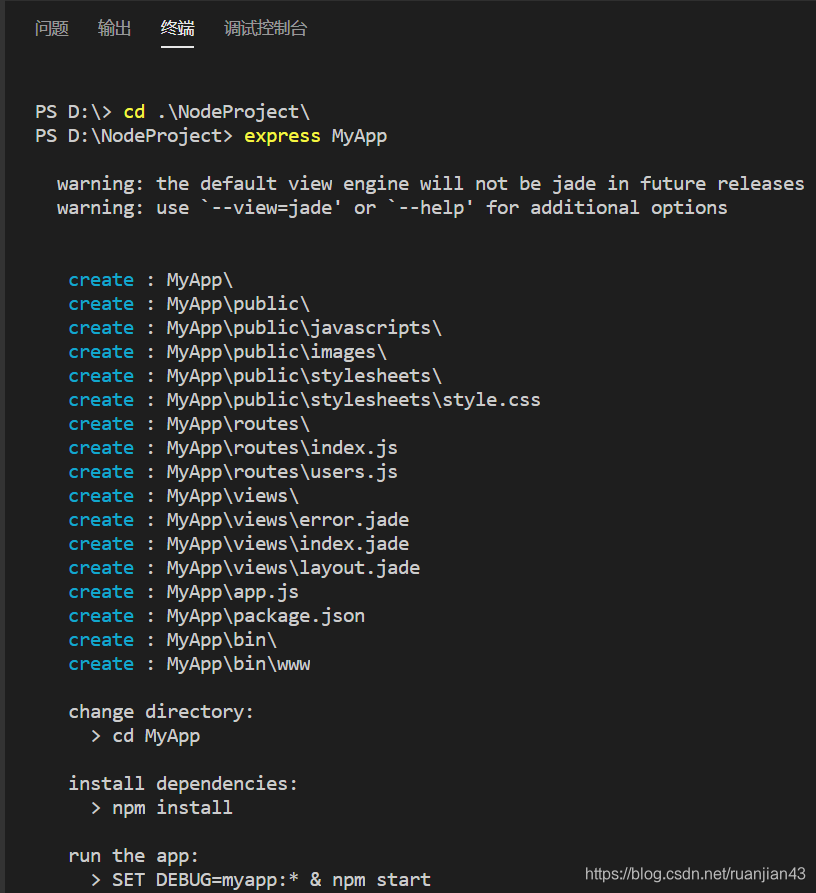
Task: Click the 'run the app:' heading
Action: tap(133, 855)
